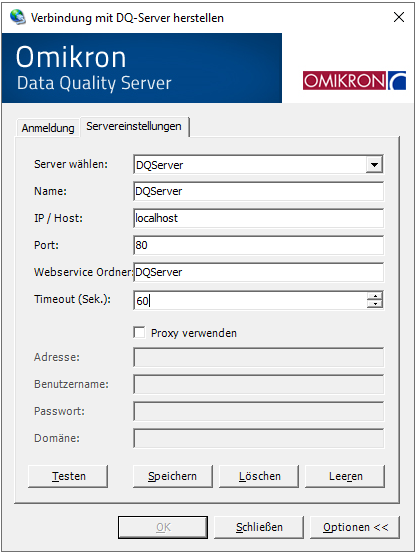419x555 pixels.
Task: Click the Omikron Data Quality Server banner
Action: (x=142, y=68)
